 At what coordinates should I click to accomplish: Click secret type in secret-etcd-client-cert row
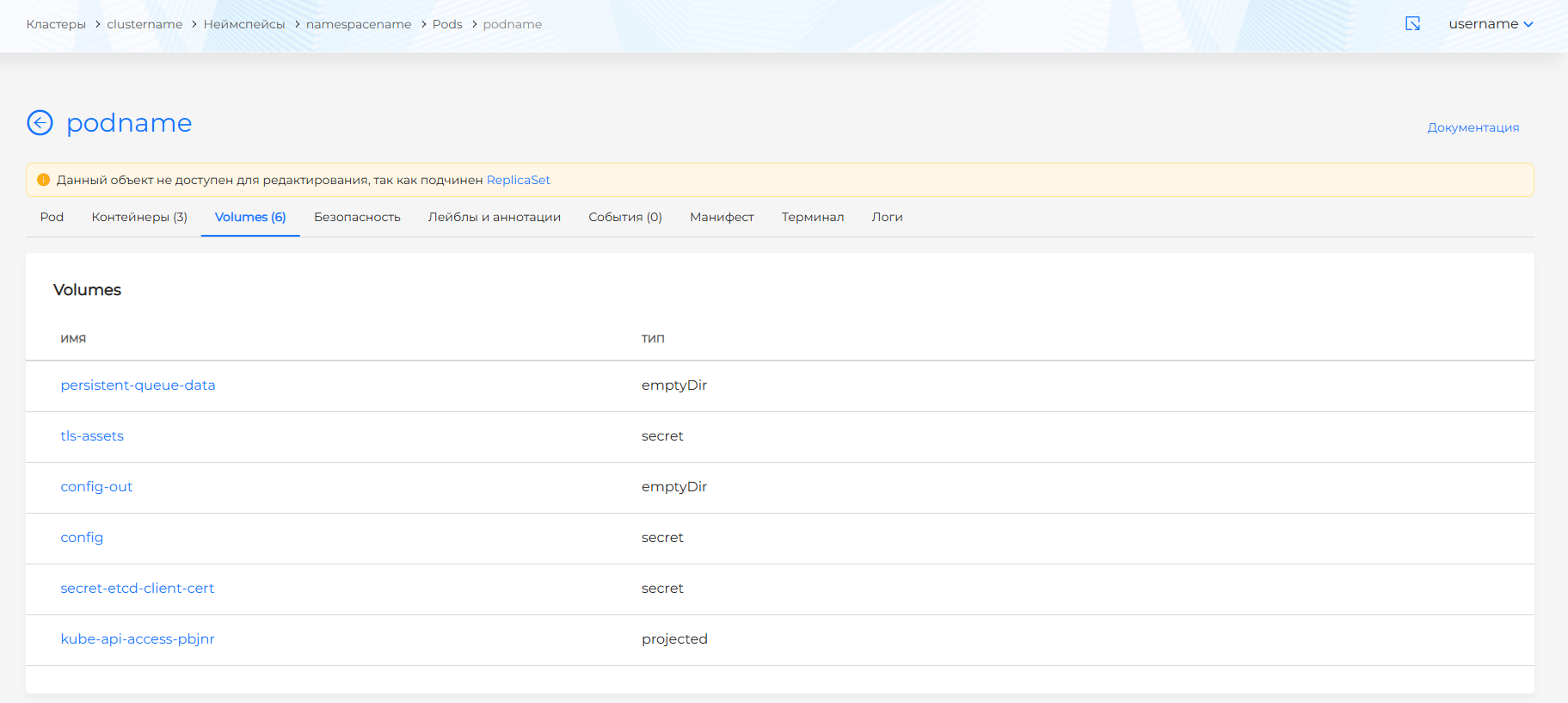[662, 589]
